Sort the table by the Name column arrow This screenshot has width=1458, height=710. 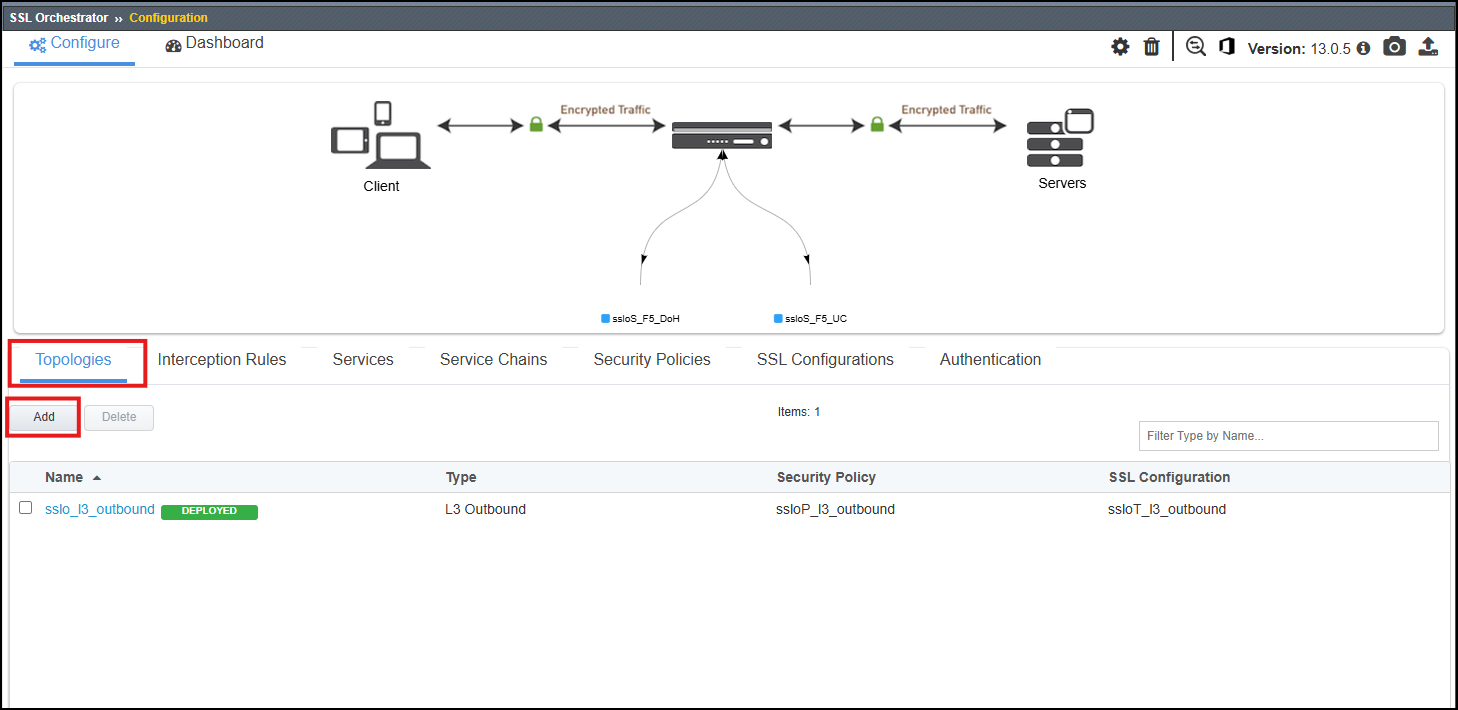point(97,478)
